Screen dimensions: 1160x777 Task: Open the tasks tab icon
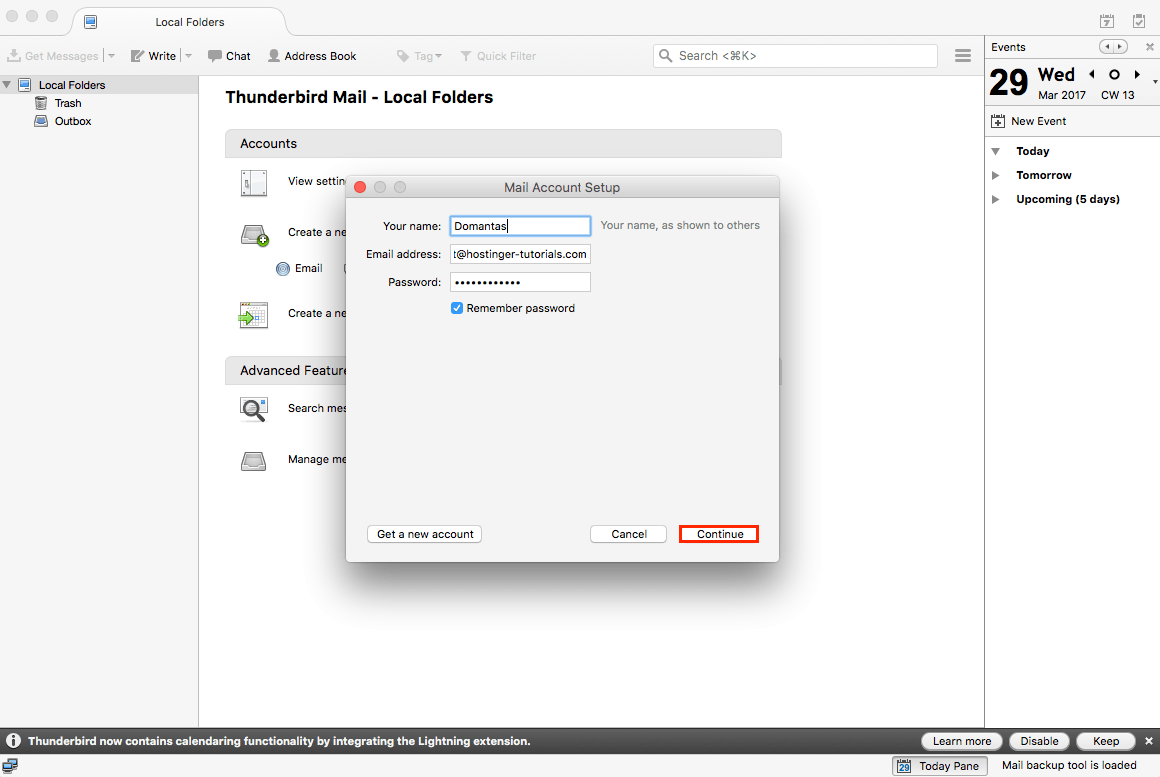point(1139,21)
